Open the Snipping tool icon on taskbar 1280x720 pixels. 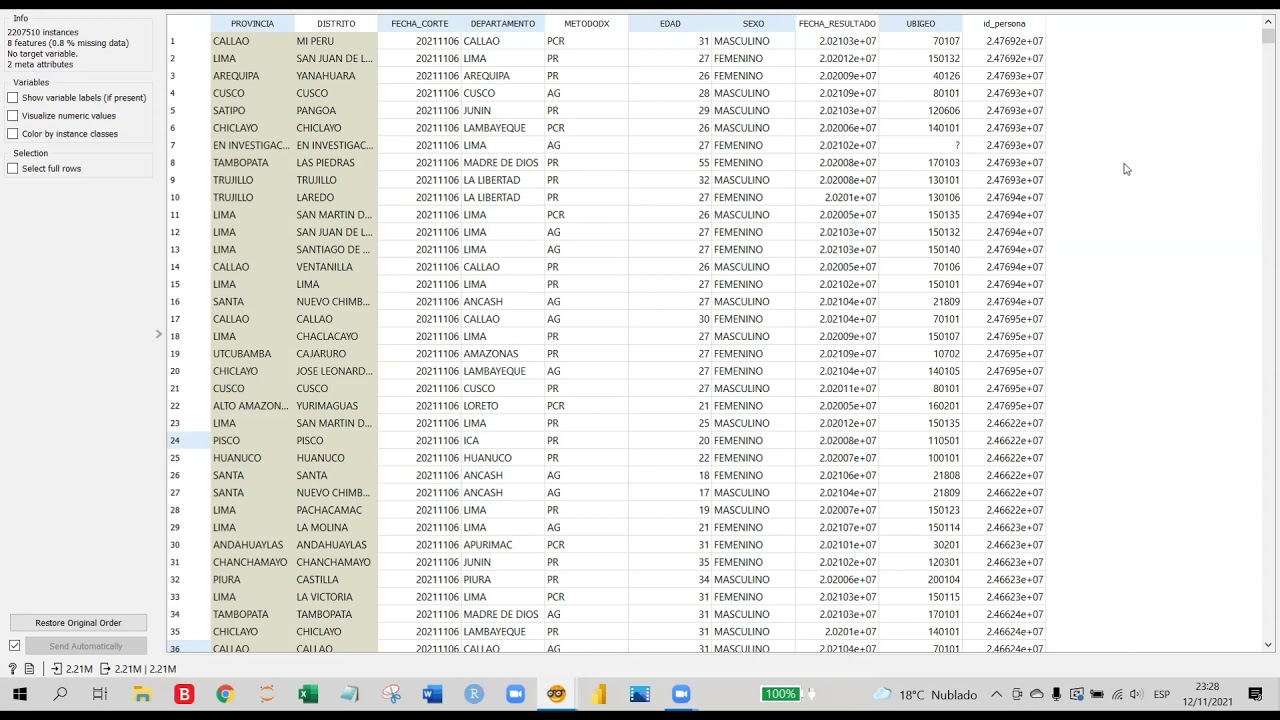(391, 694)
